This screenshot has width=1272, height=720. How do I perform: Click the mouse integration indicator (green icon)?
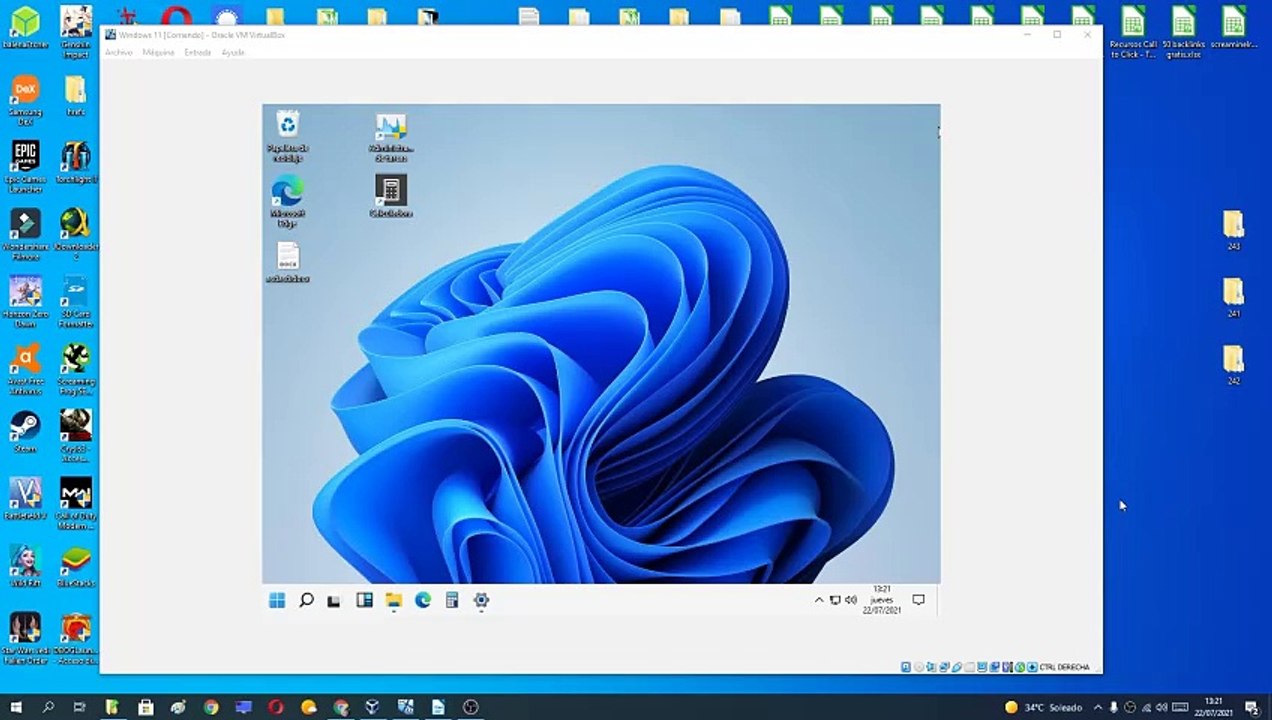click(1020, 667)
